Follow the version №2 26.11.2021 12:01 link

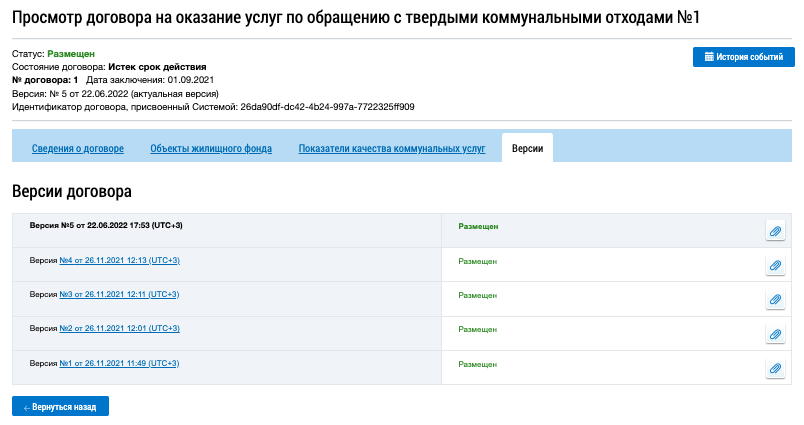[x=119, y=328]
